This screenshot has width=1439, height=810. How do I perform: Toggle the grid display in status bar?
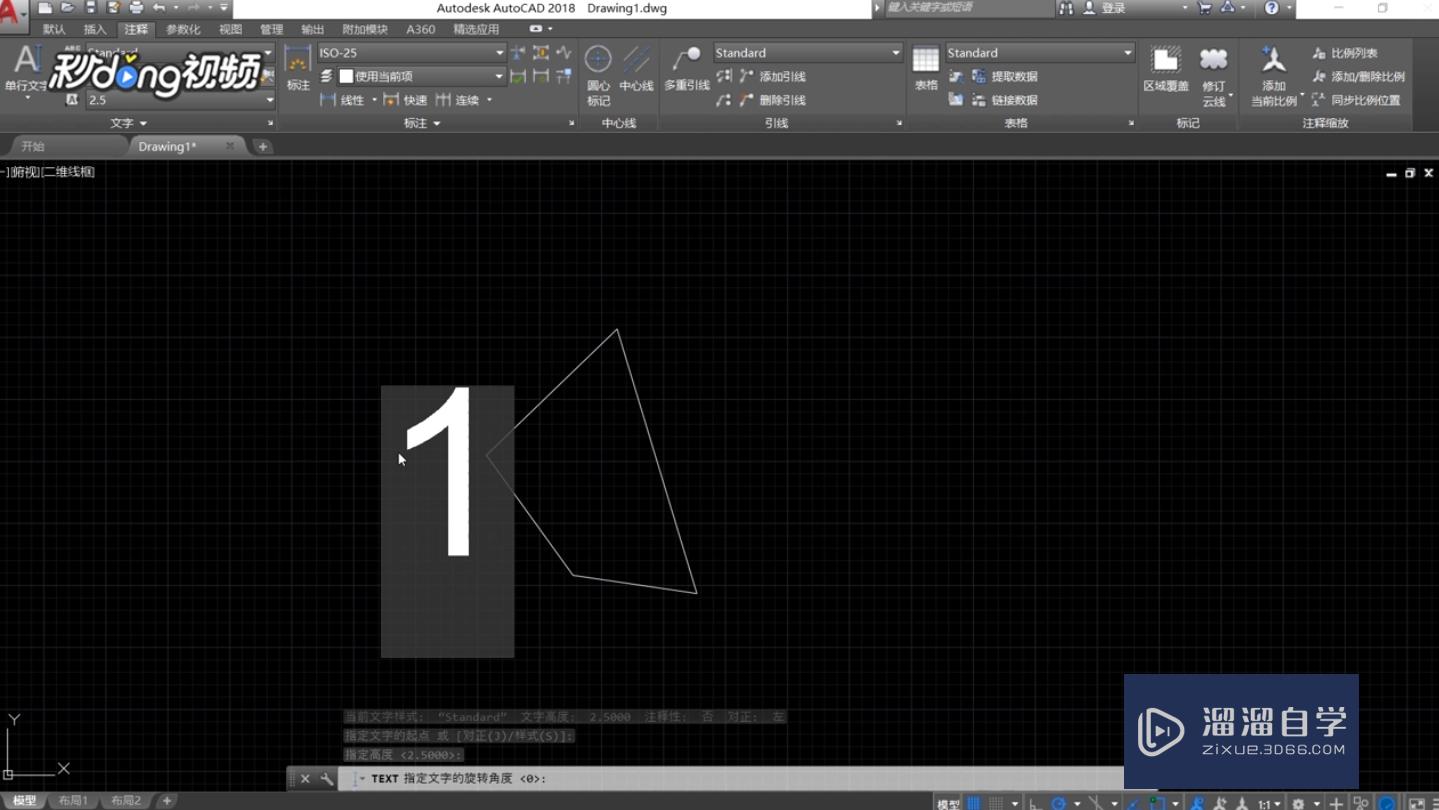(x=974, y=803)
